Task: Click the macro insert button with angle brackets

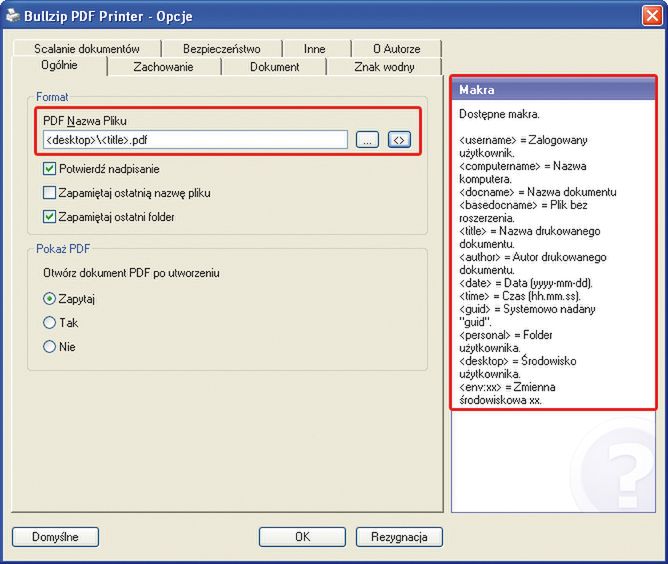Action: pos(399,140)
